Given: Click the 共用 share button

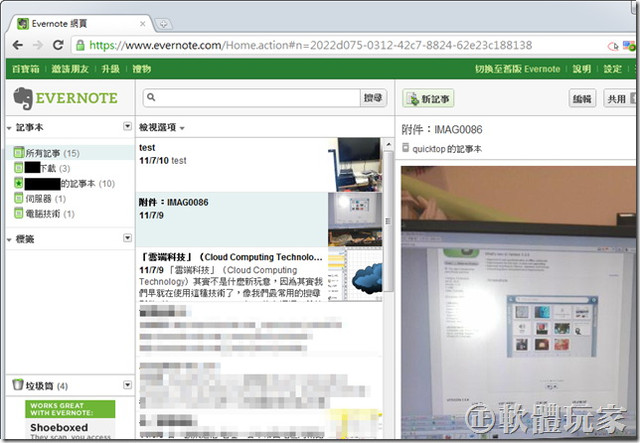Looking at the screenshot, I should [x=620, y=99].
